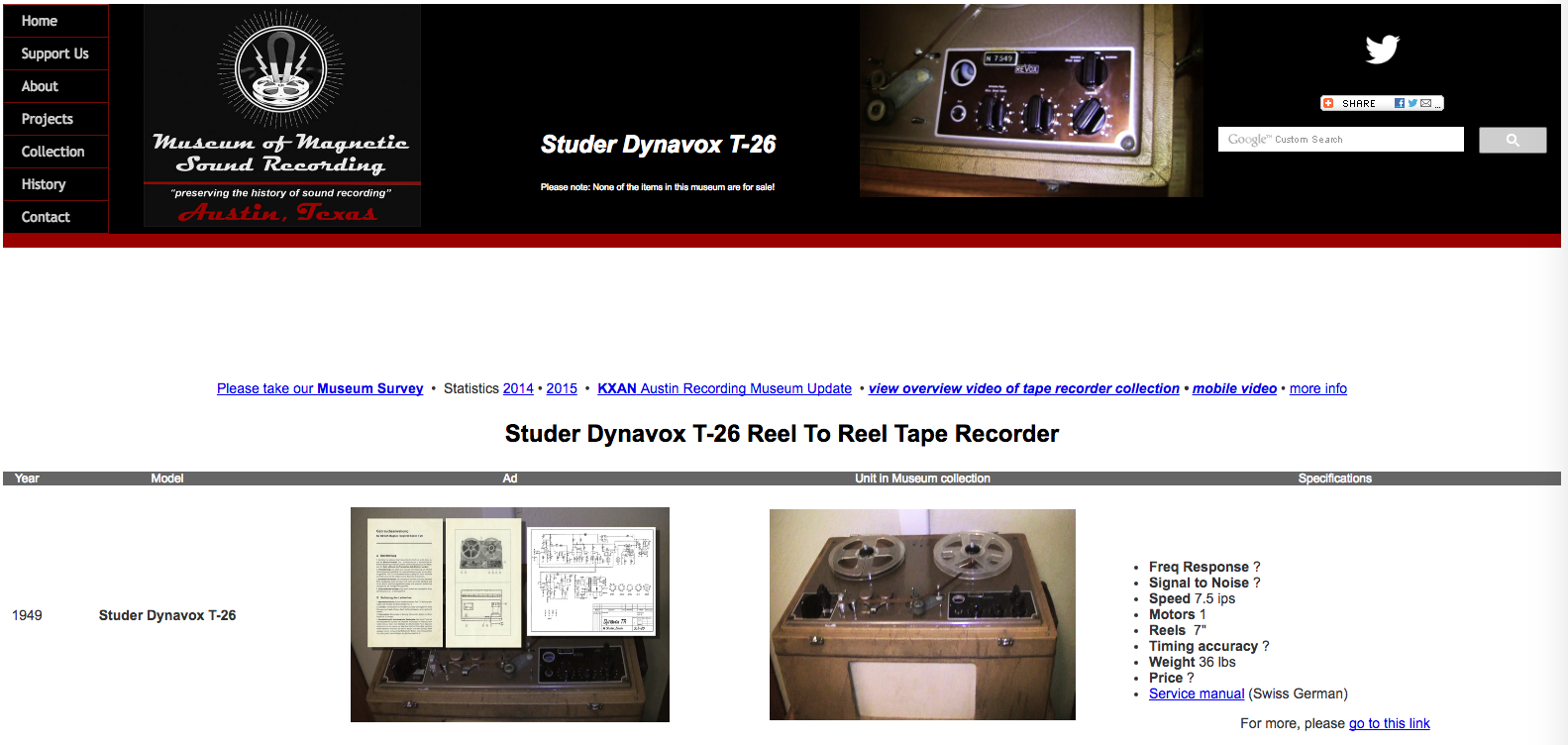Open the History menu item
This screenshot has height=745, width=1568.
[x=55, y=184]
